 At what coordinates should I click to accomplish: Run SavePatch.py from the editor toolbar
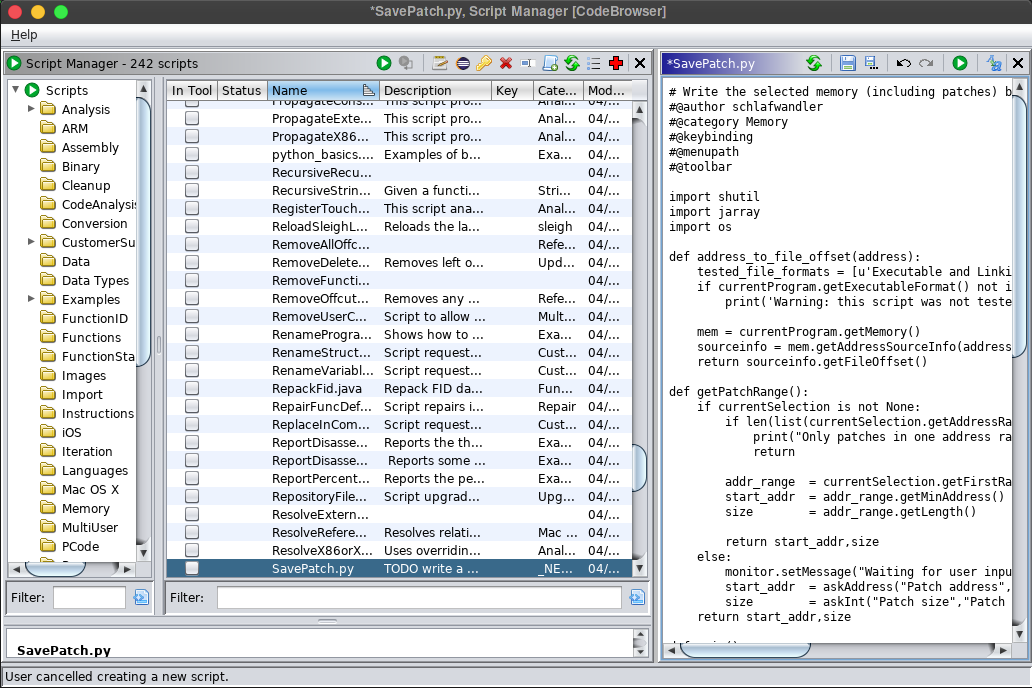pos(960,63)
